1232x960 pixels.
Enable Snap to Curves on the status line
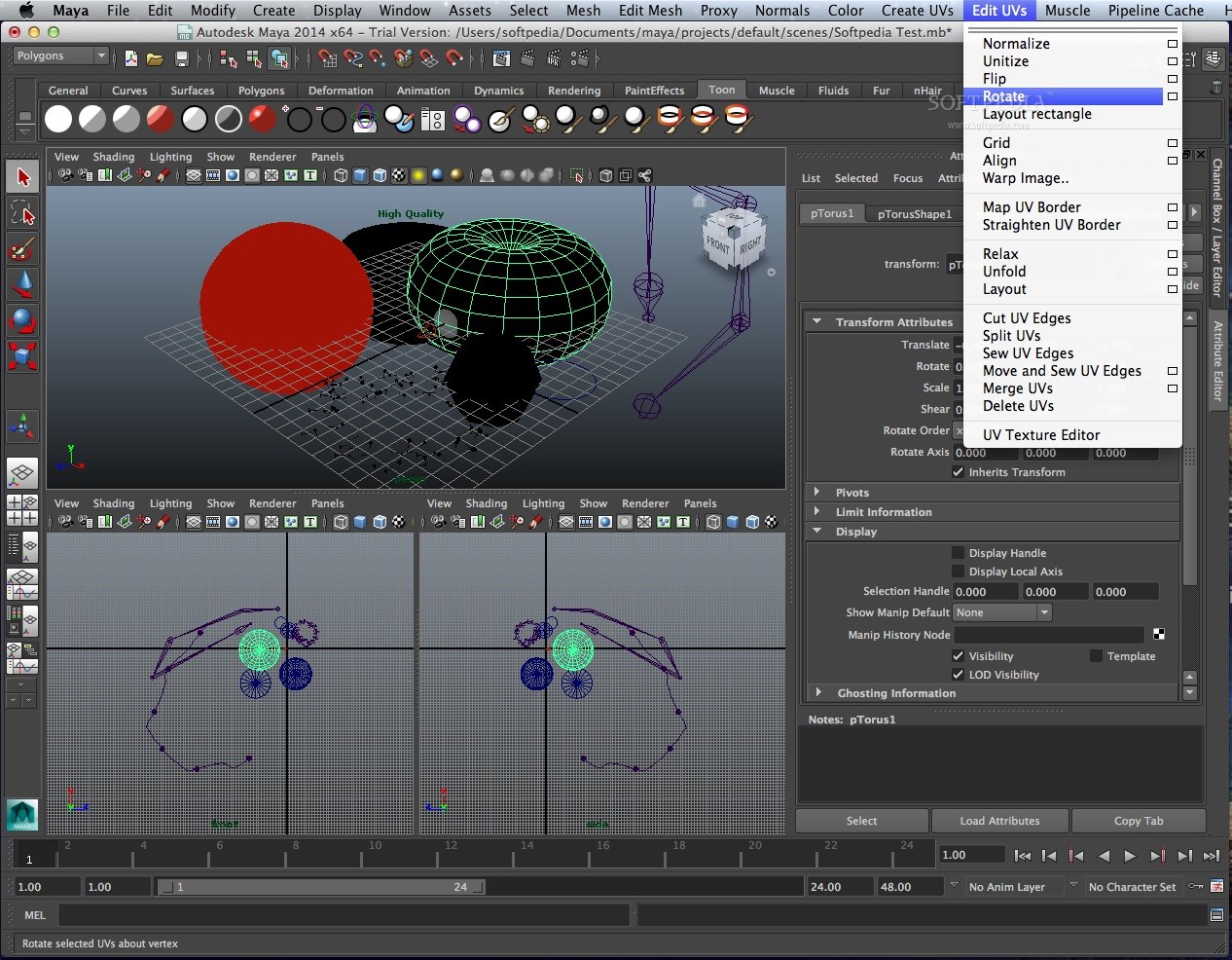(x=352, y=58)
